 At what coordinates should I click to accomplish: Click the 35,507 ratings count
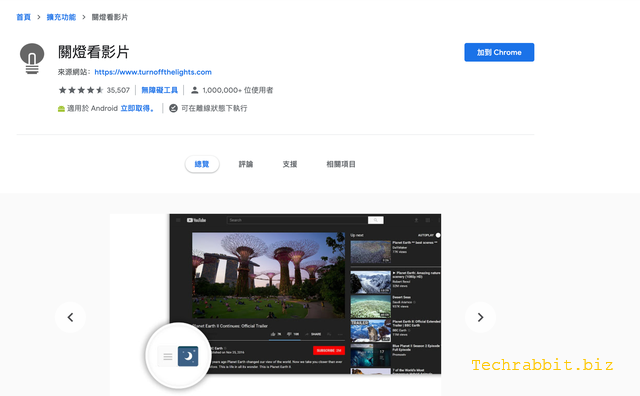118,90
